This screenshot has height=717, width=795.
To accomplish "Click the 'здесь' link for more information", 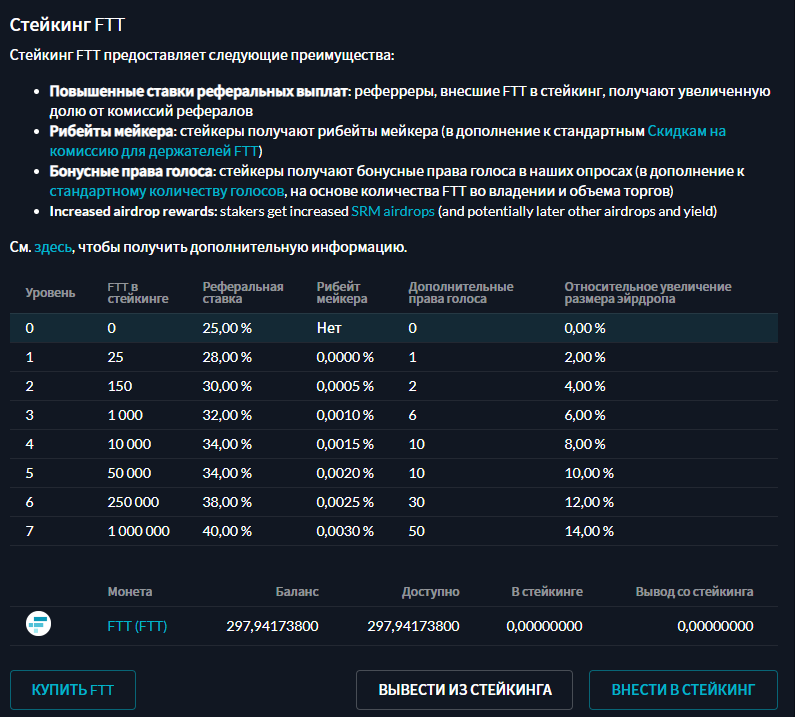I will tap(53, 246).
